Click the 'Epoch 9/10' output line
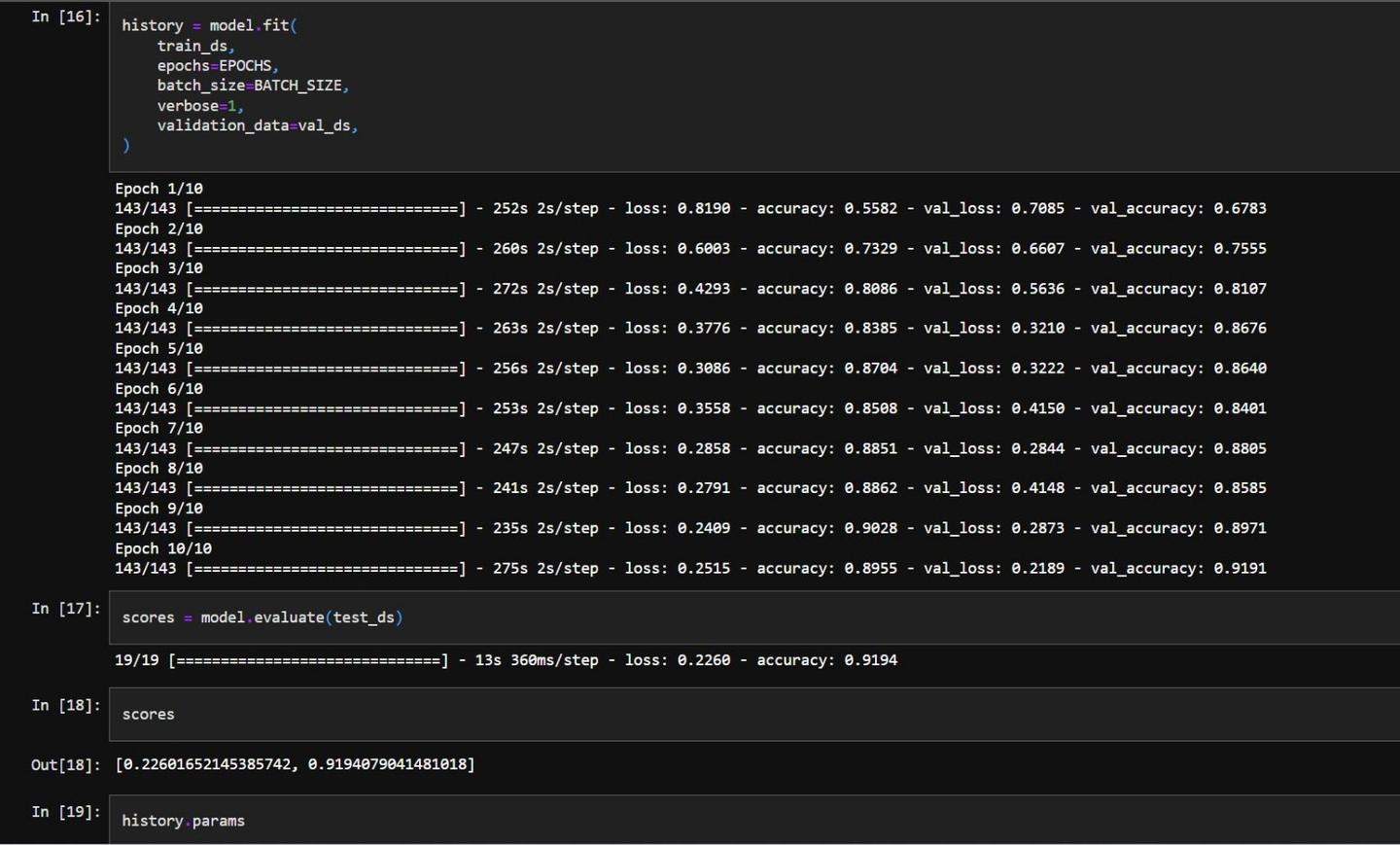The image size is (1400, 845). (x=158, y=509)
